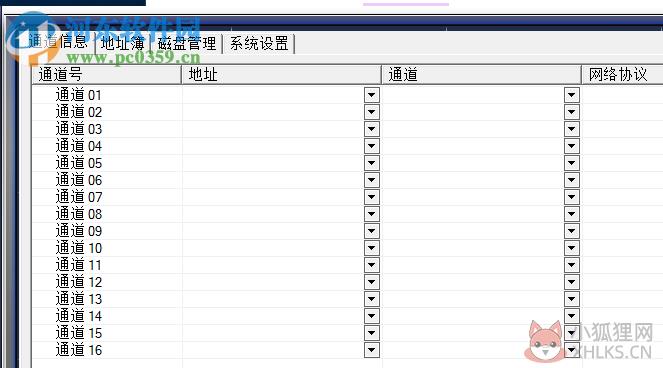Select the 通道 02 row label
Screen dimensions: 663x368
pyautogui.click(x=79, y=112)
